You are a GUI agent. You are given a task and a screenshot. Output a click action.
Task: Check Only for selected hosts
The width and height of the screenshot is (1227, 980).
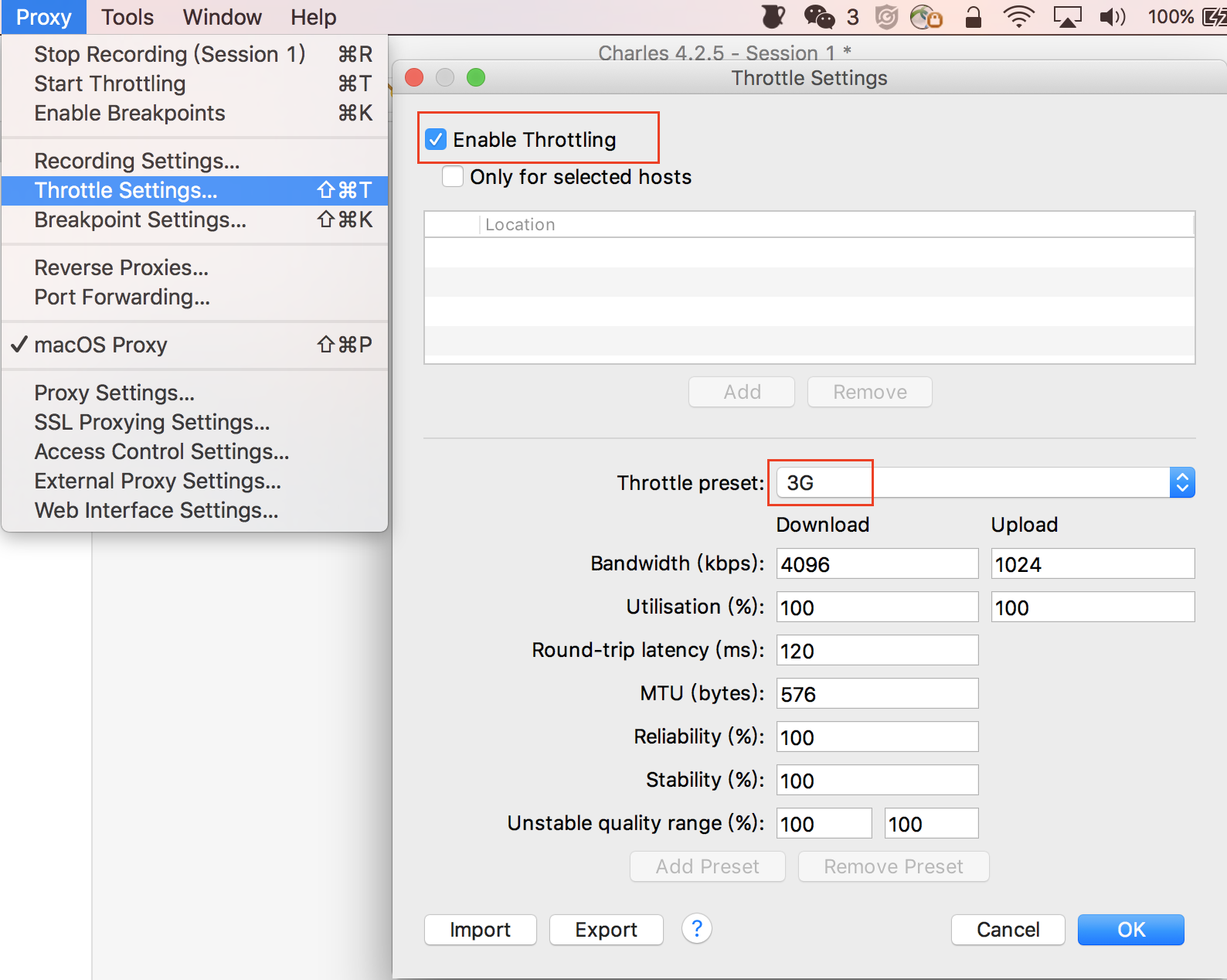click(453, 176)
